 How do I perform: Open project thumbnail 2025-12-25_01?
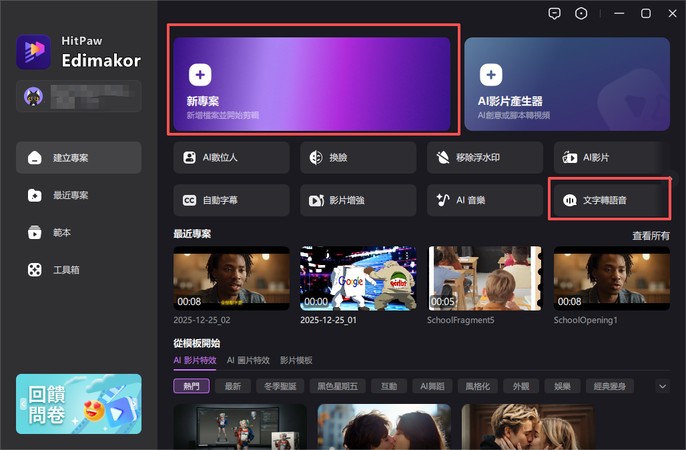pyautogui.click(x=358, y=278)
